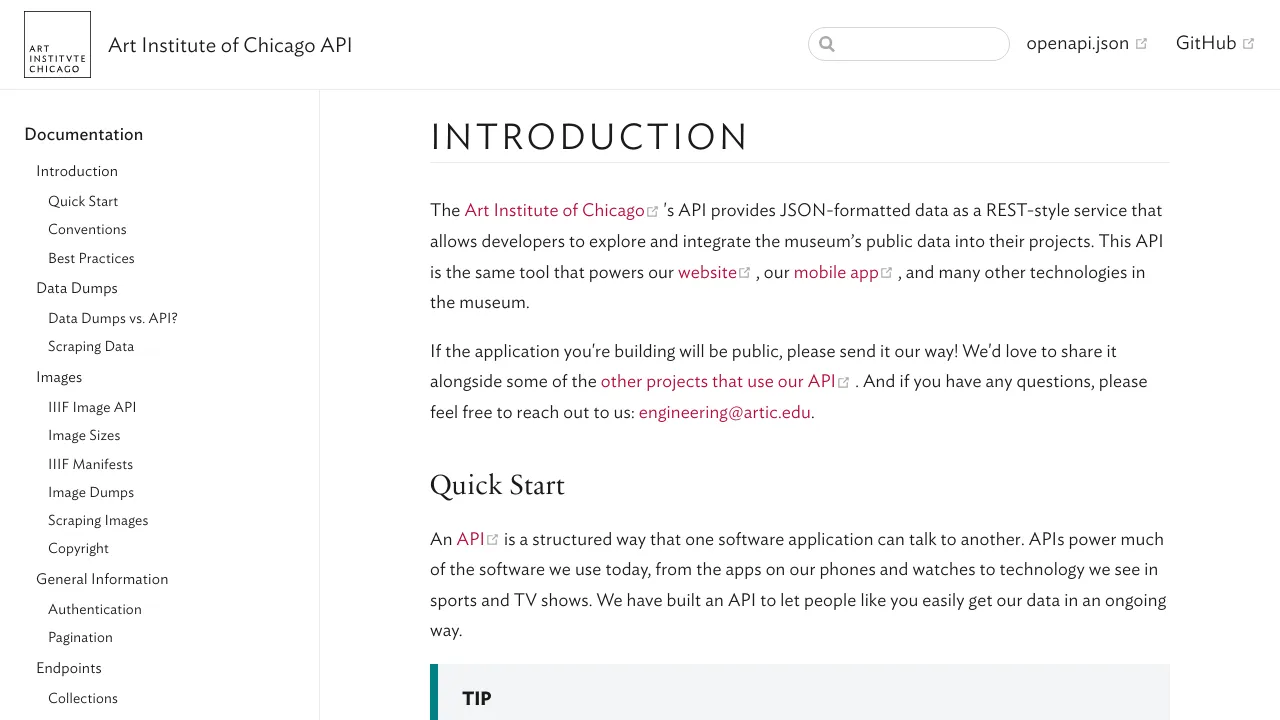Click external-link icon after 'Art Institute of Chicago' link
This screenshot has height=720, width=1280.
coord(653,211)
